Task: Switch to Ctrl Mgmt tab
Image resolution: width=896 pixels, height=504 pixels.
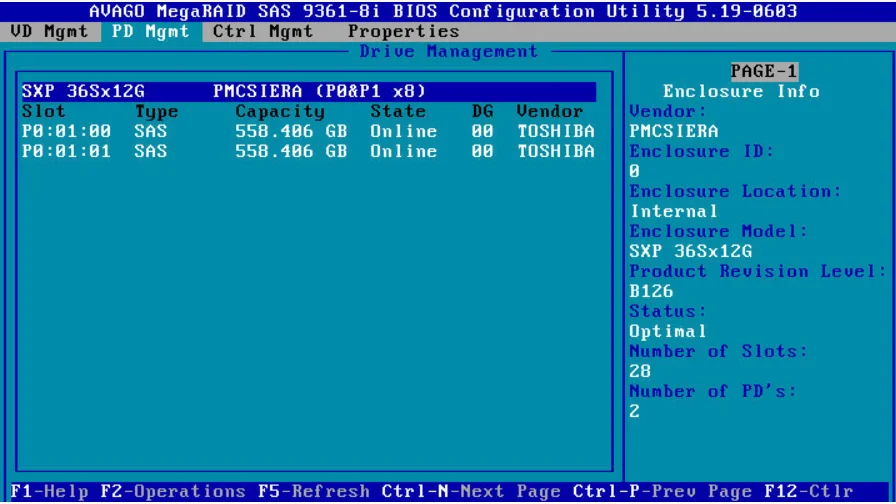Action: click(x=263, y=31)
